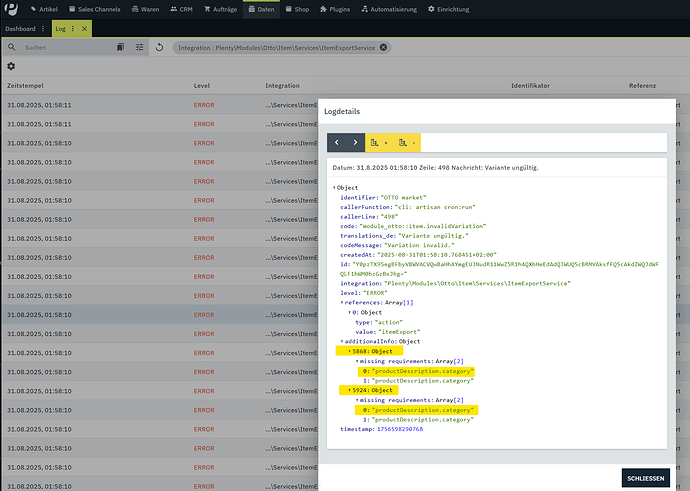690x491 pixels.
Task: Go to previous log entry arrow
Action: [x=337, y=143]
